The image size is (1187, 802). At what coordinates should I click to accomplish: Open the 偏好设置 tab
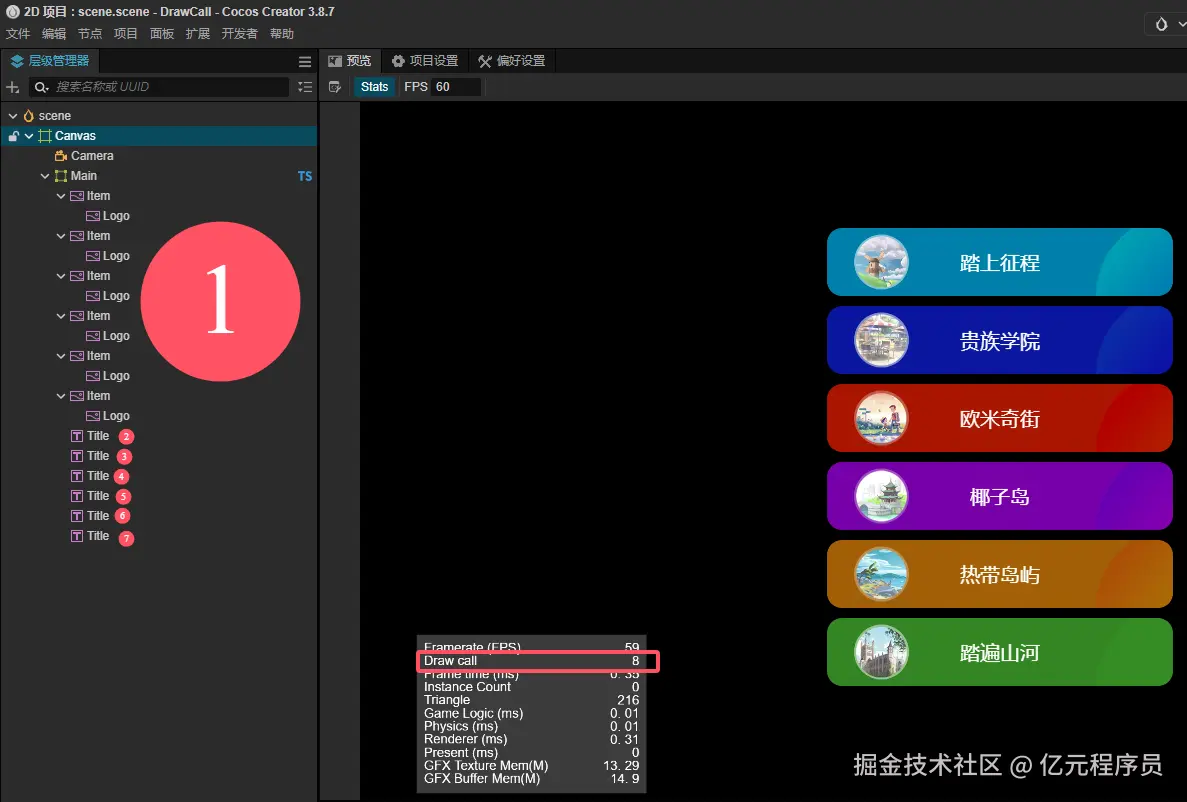511,61
